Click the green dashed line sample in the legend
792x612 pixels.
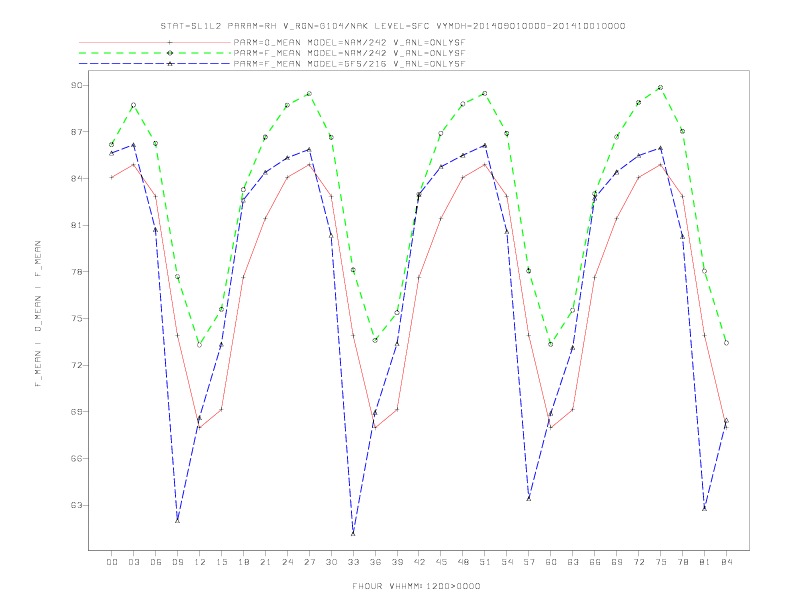tap(155, 53)
